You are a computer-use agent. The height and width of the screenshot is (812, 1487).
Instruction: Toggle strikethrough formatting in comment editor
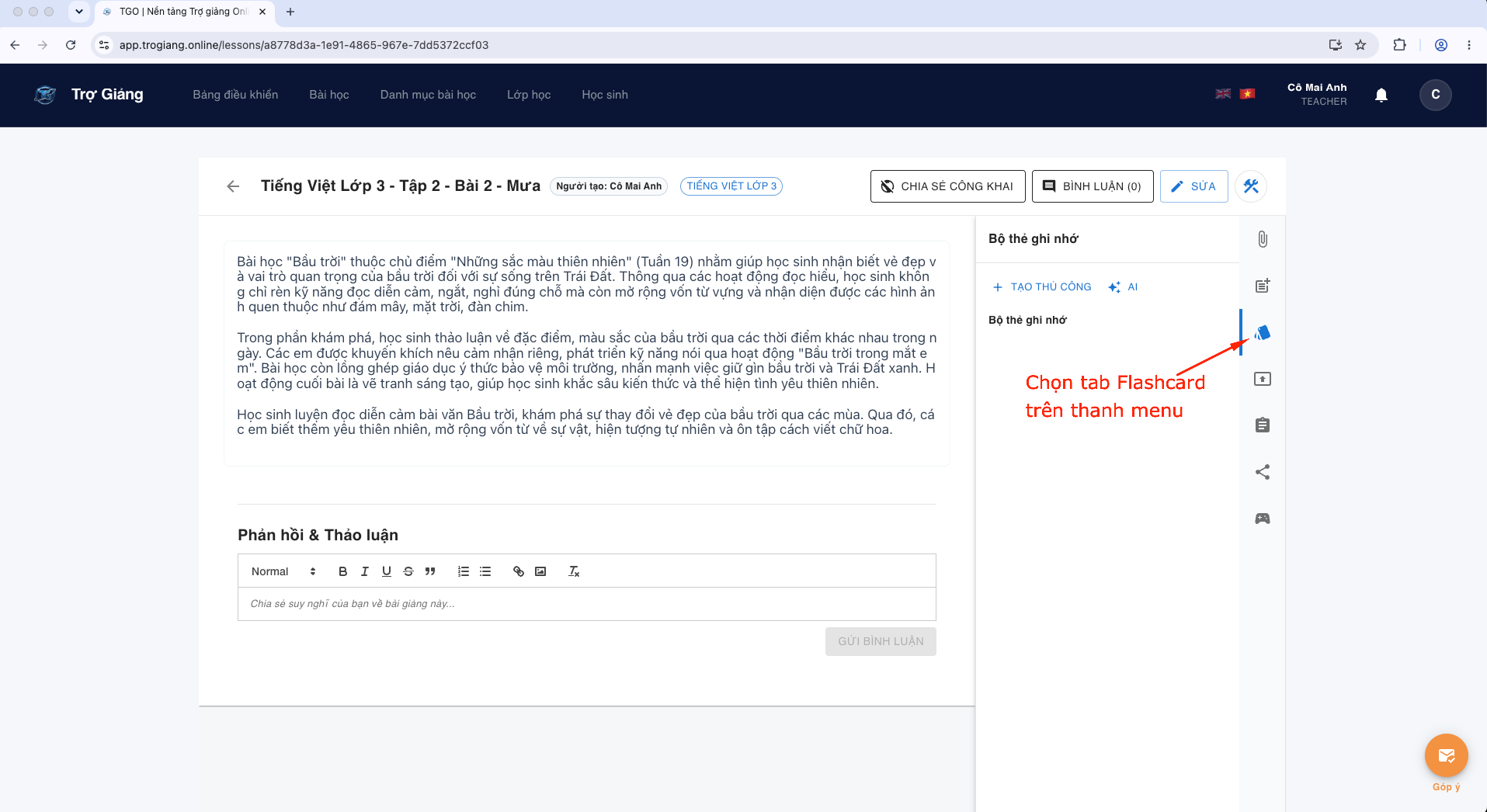[408, 571]
